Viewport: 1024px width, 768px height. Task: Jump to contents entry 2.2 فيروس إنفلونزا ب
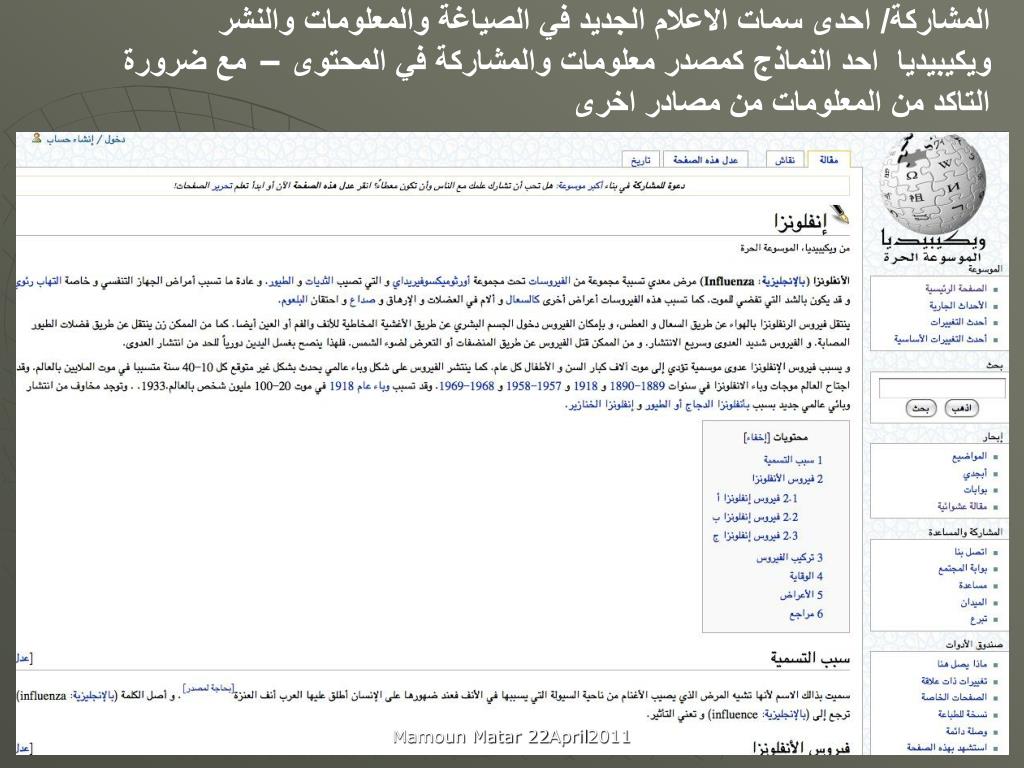(x=755, y=517)
